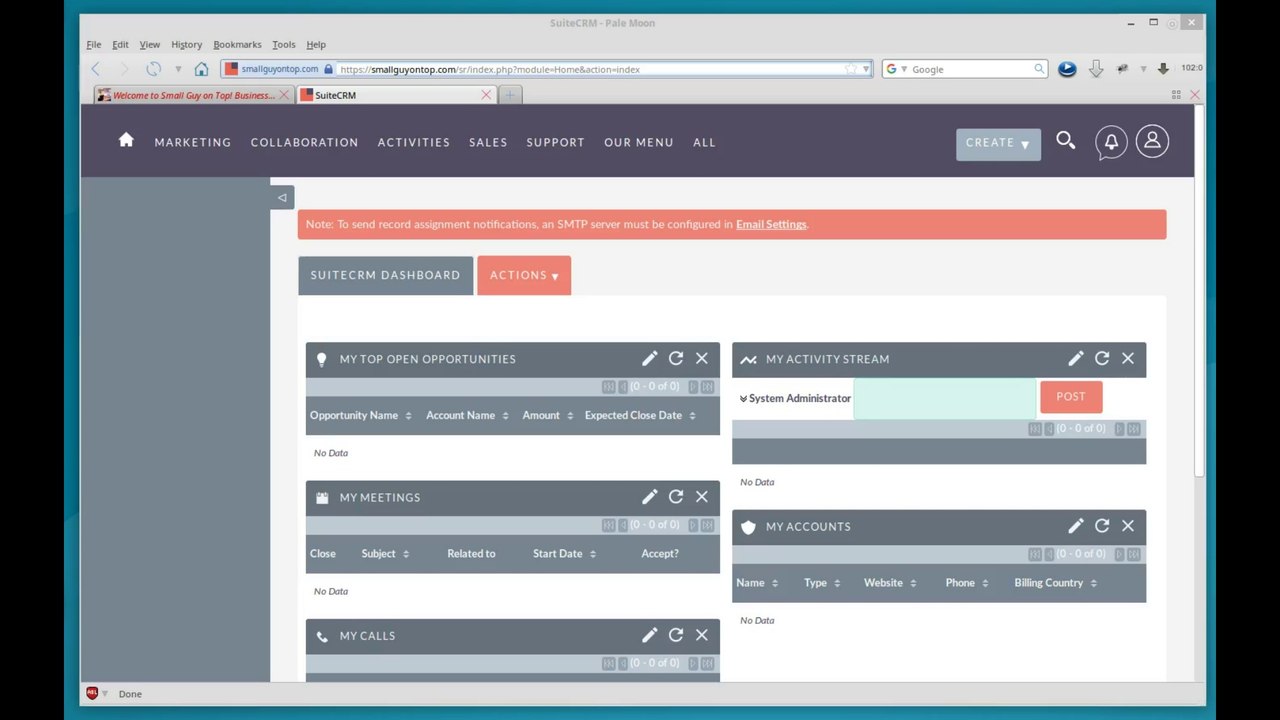This screenshot has width=1280, height=720.
Task: Click the page vertical scrollbar
Action: coord(1199,290)
